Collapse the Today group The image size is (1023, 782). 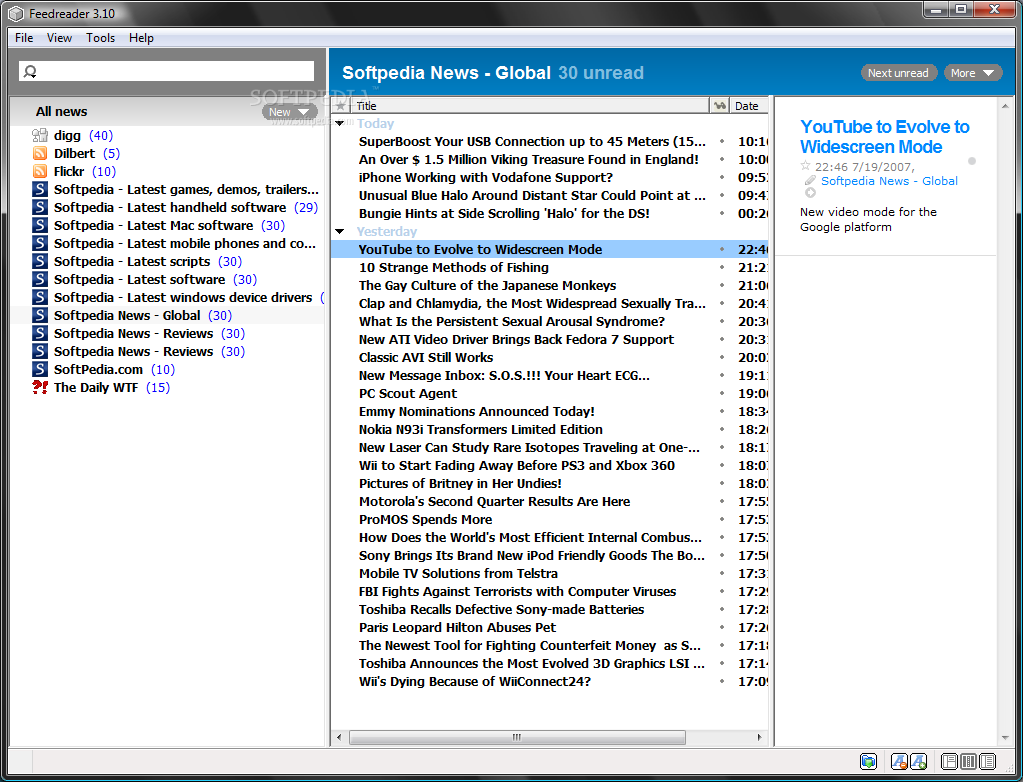(340, 124)
